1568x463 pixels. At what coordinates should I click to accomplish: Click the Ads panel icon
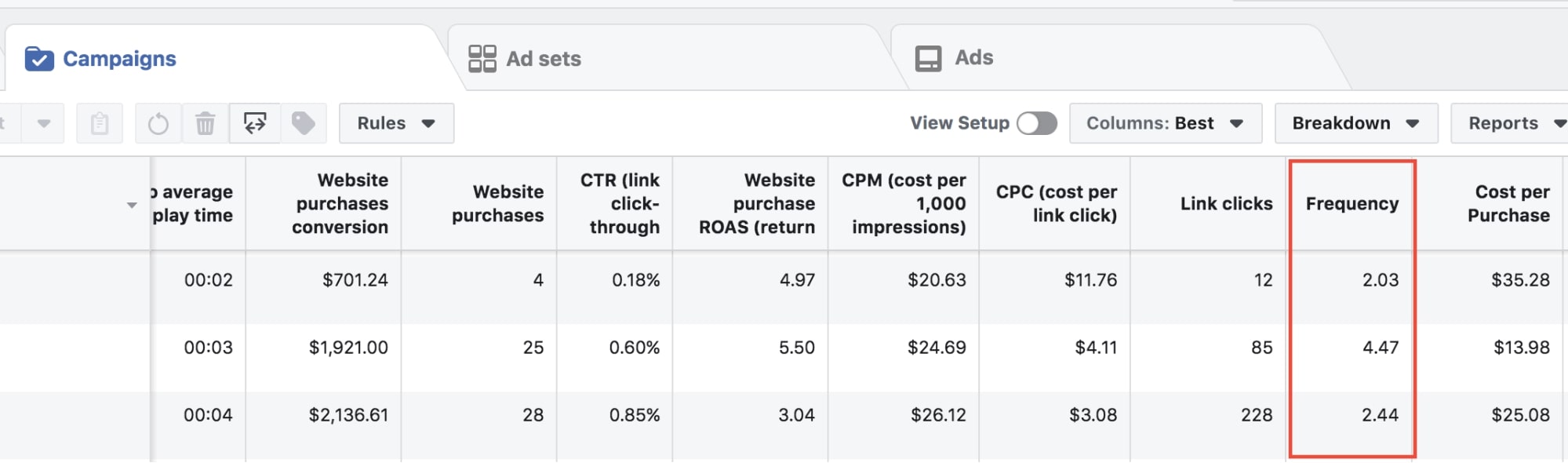[x=928, y=59]
